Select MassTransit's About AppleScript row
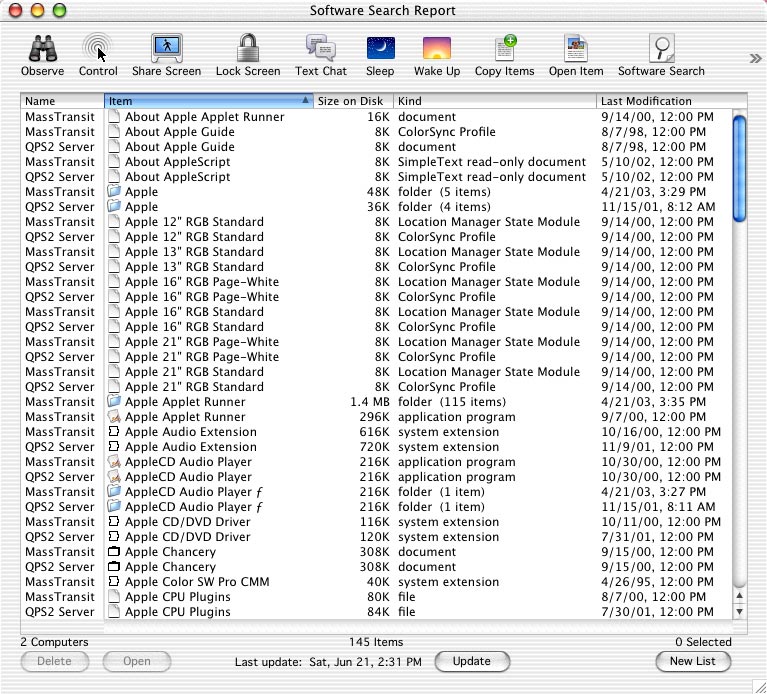Screen dimensions: 767x694 pos(377,162)
